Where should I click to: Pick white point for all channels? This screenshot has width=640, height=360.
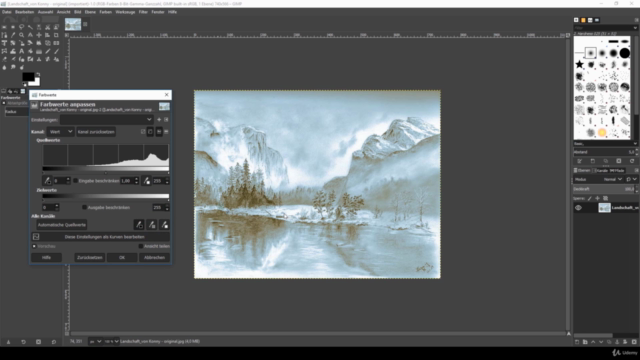click(164, 224)
